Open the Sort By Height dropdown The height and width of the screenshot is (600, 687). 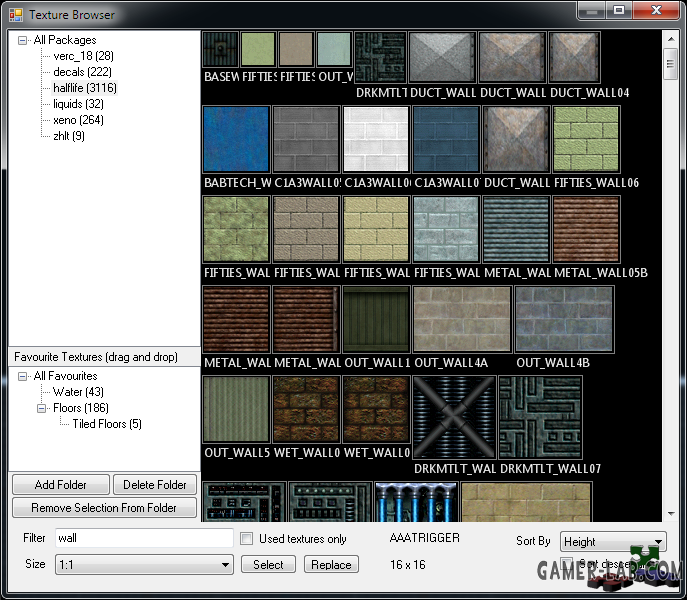tap(613, 542)
